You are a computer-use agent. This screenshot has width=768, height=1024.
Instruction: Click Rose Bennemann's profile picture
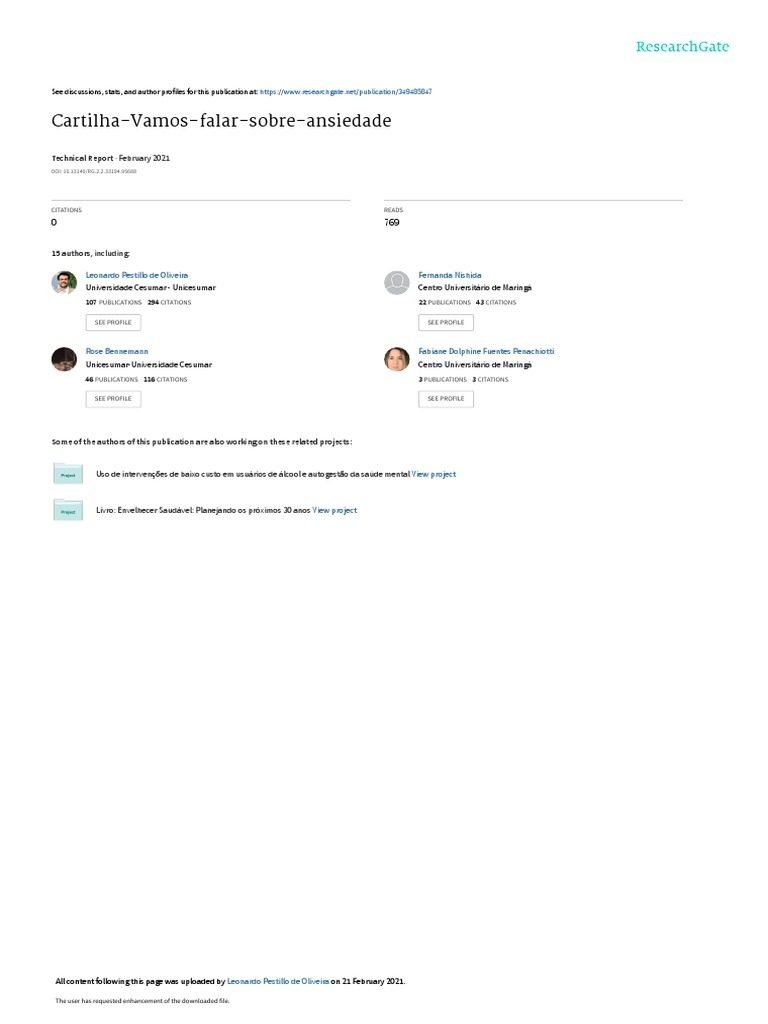[64, 359]
